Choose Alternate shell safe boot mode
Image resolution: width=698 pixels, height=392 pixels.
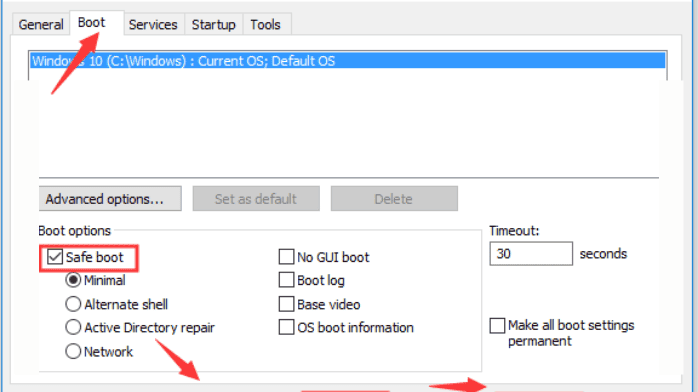[x=73, y=304]
